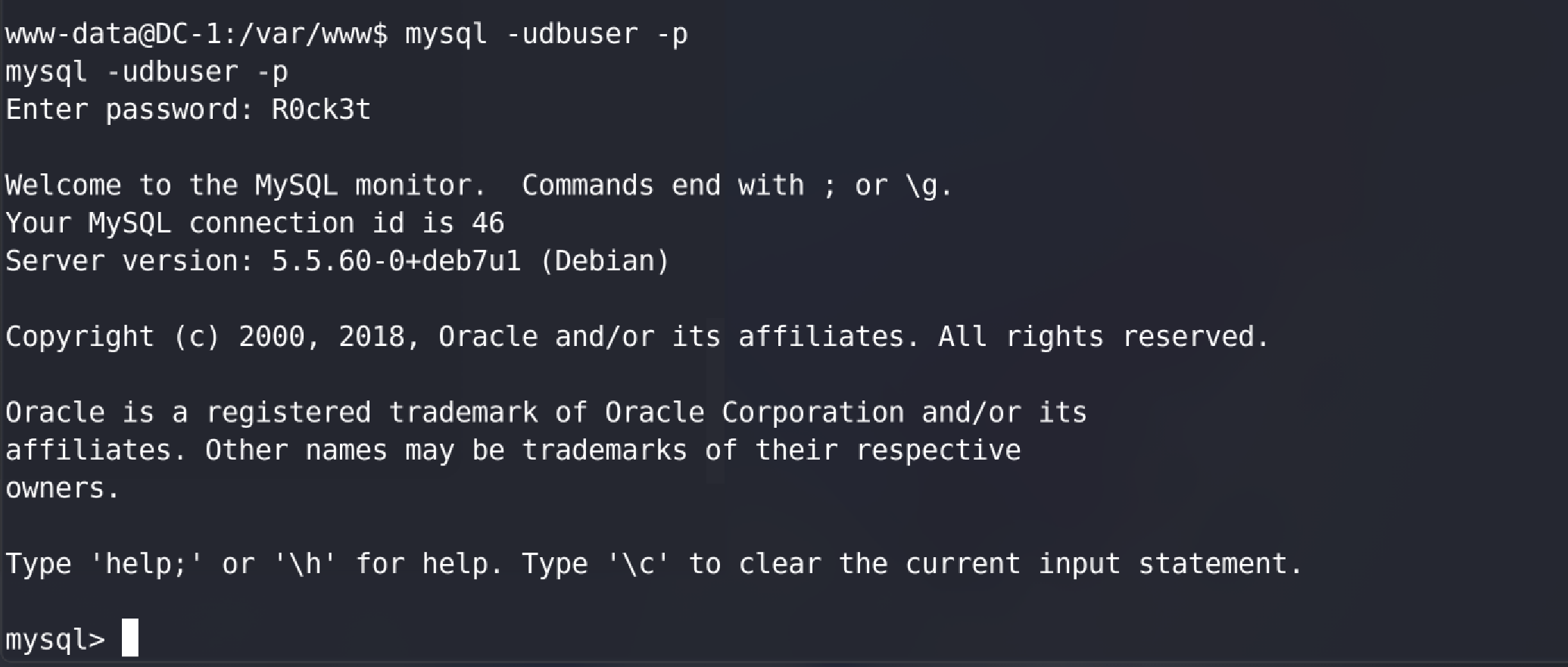Viewport: 1568px width, 667px height.
Task: Click the '\c' clear shortcut text
Action: (637, 564)
